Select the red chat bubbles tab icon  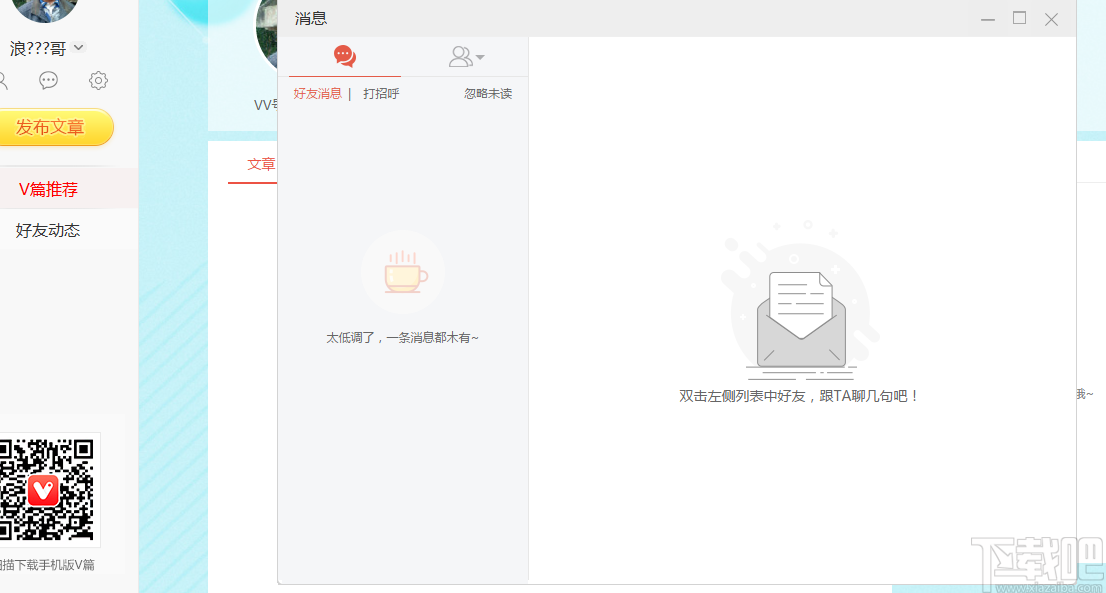tap(344, 56)
